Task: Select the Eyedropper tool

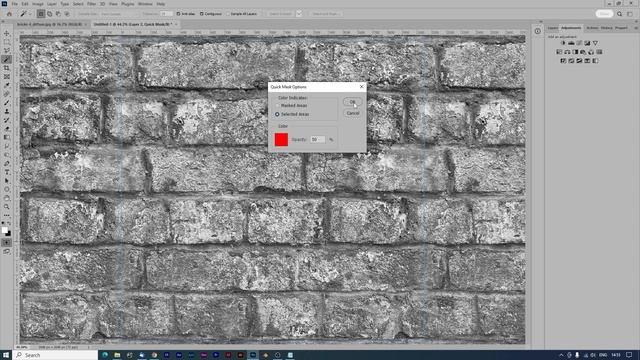Action: tap(7, 85)
